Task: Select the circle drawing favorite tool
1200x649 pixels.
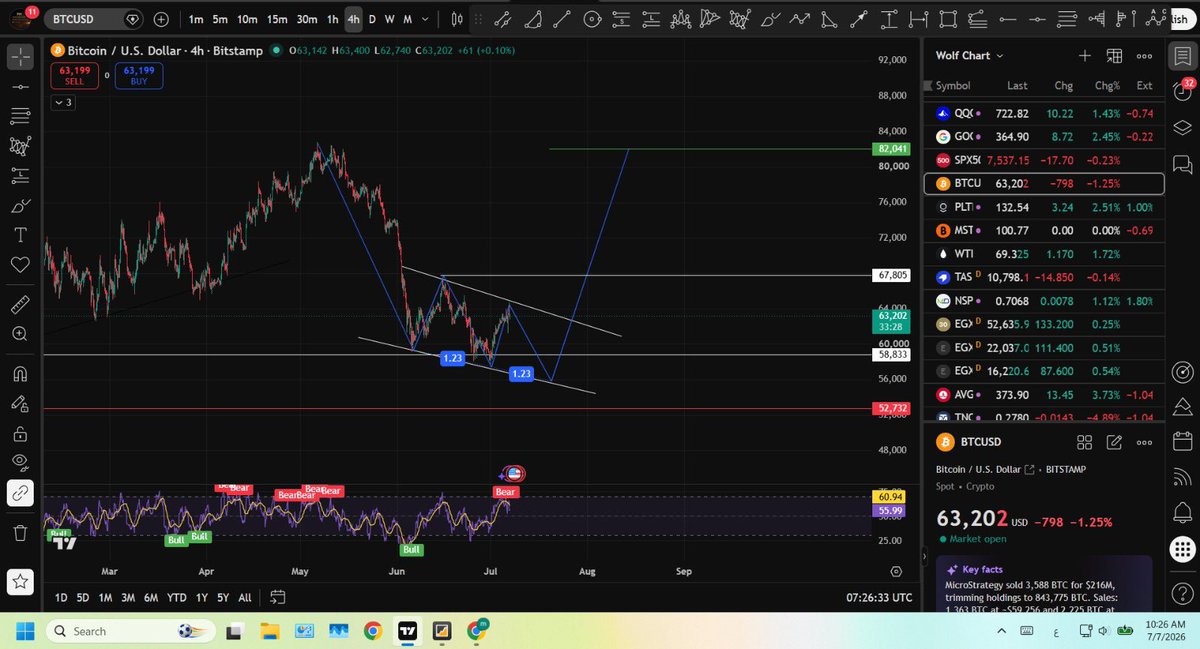Action: tap(592, 18)
